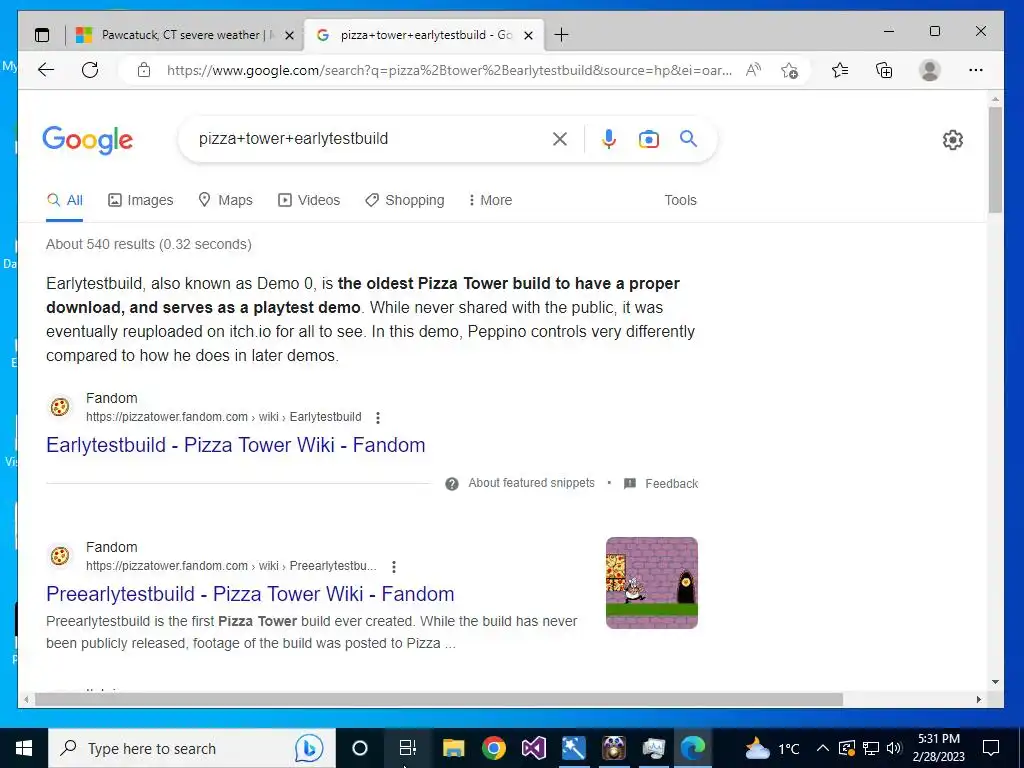Launch Google Chrome from taskbar
The height and width of the screenshot is (768, 1024).
(494, 748)
